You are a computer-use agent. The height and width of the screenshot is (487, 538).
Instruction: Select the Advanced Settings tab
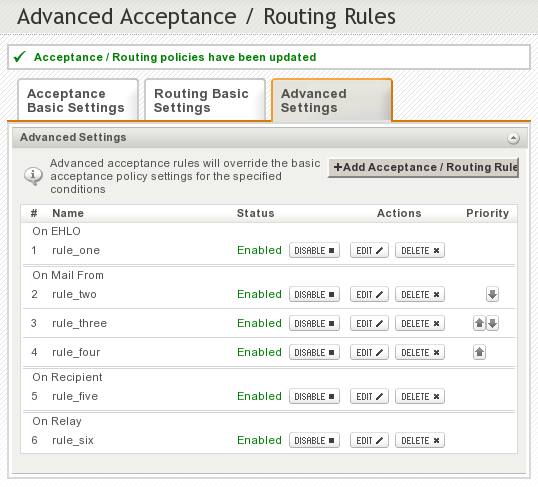point(332,100)
